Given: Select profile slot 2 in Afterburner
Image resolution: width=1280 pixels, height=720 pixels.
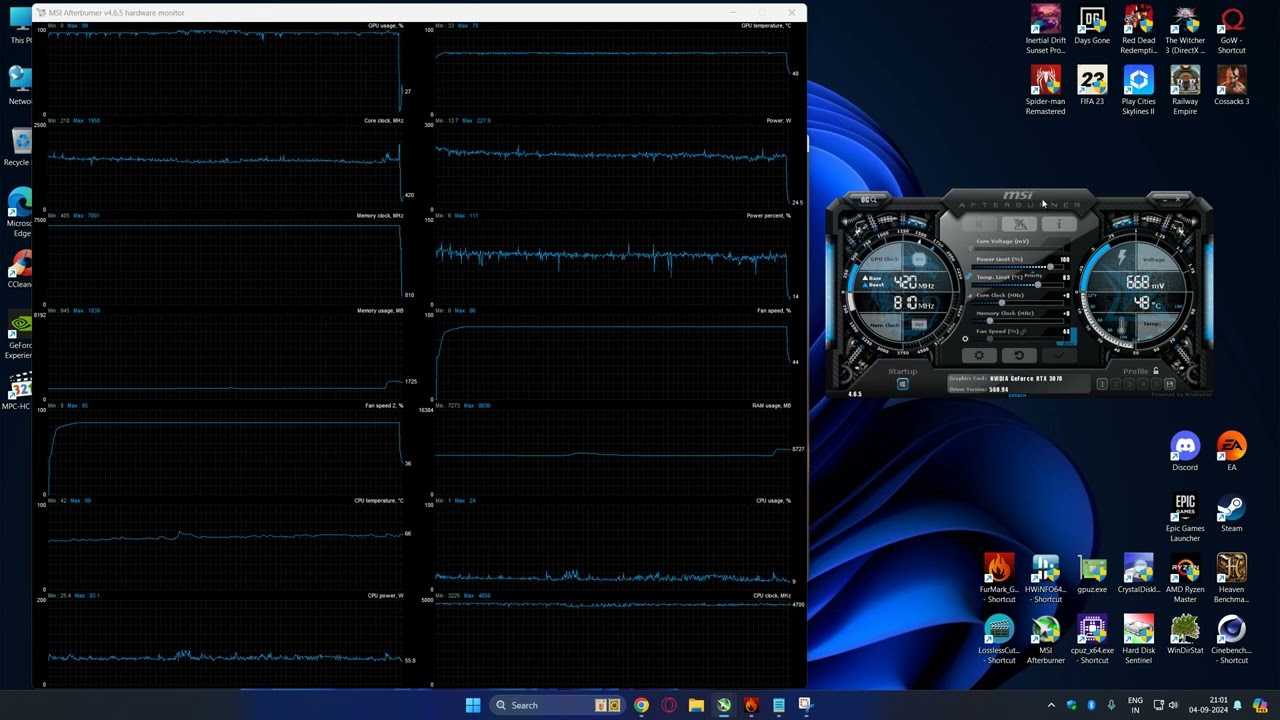Looking at the screenshot, I should tap(1115, 384).
